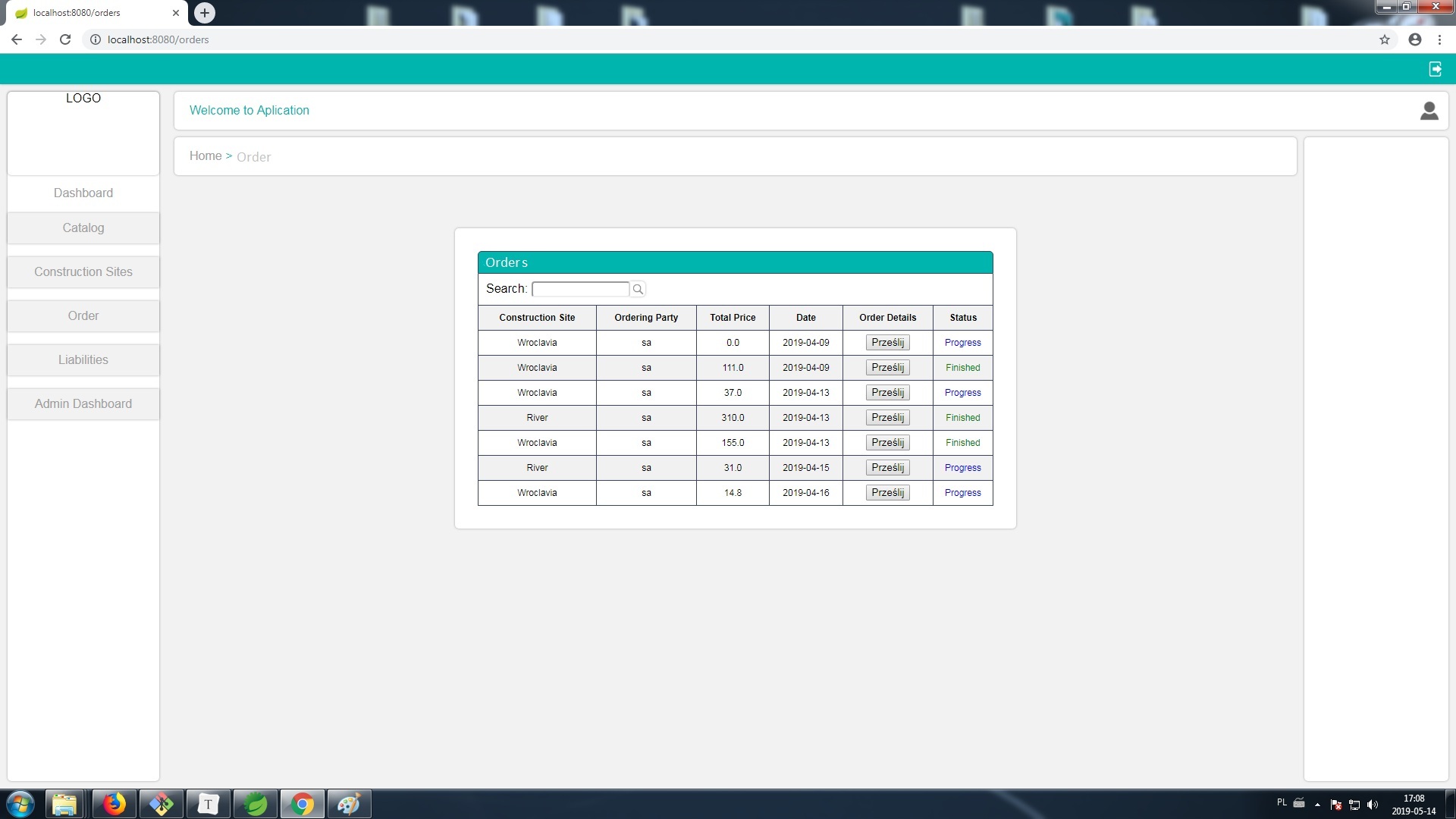This screenshot has width=1456, height=819.
Task: Select Dashboard in the sidebar
Action: 83,193
